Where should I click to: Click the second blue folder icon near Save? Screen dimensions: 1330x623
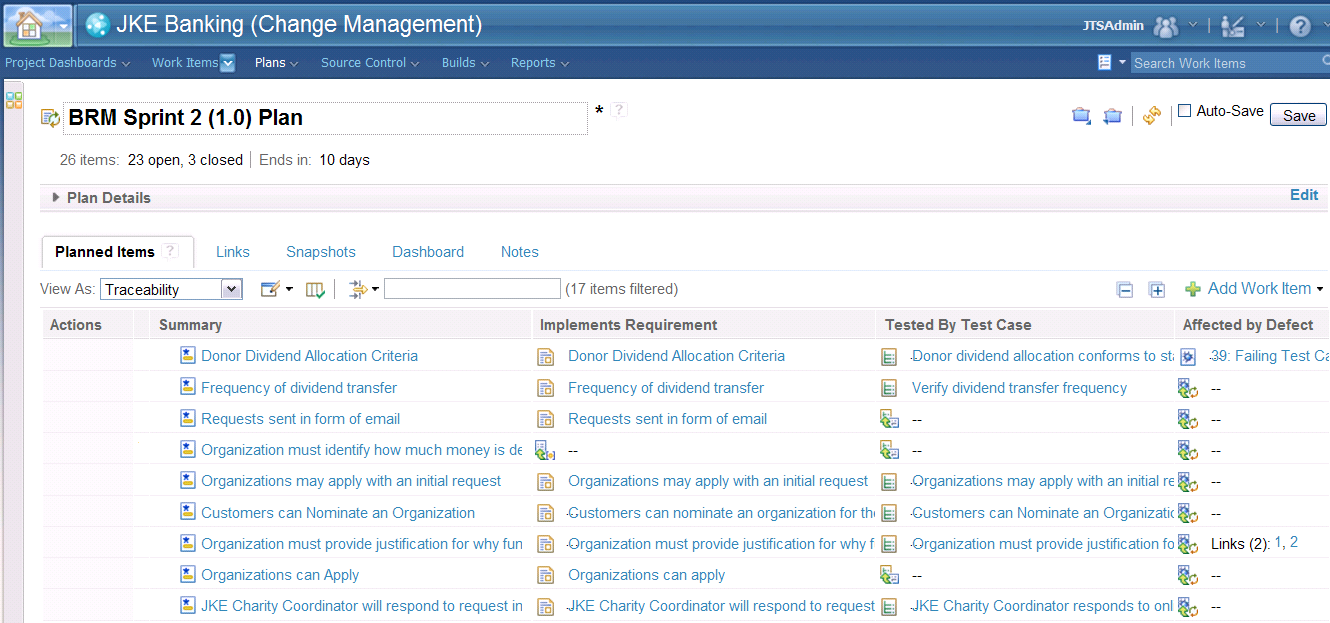pyautogui.click(x=1112, y=116)
